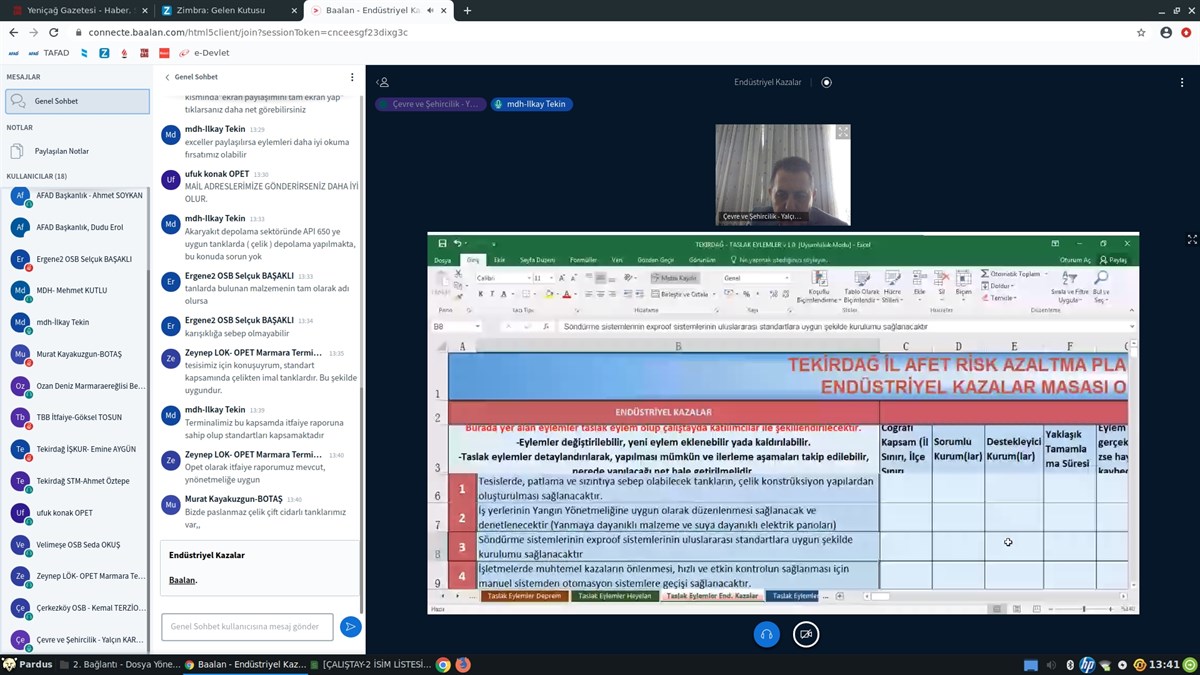1200x675 pixels.
Task: Open the Pardus start menu
Action: point(28,664)
